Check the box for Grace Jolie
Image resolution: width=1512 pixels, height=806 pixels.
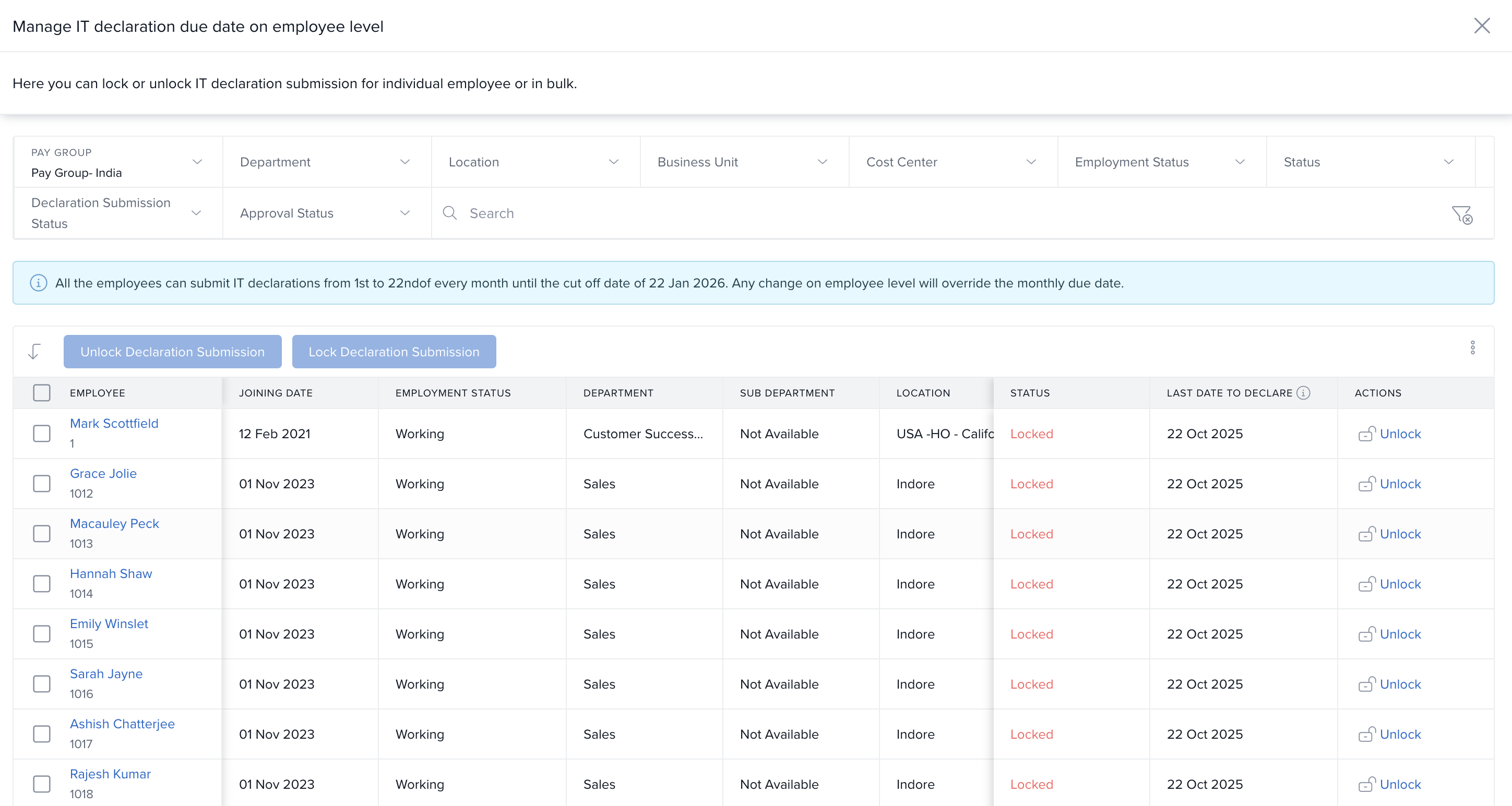42,484
